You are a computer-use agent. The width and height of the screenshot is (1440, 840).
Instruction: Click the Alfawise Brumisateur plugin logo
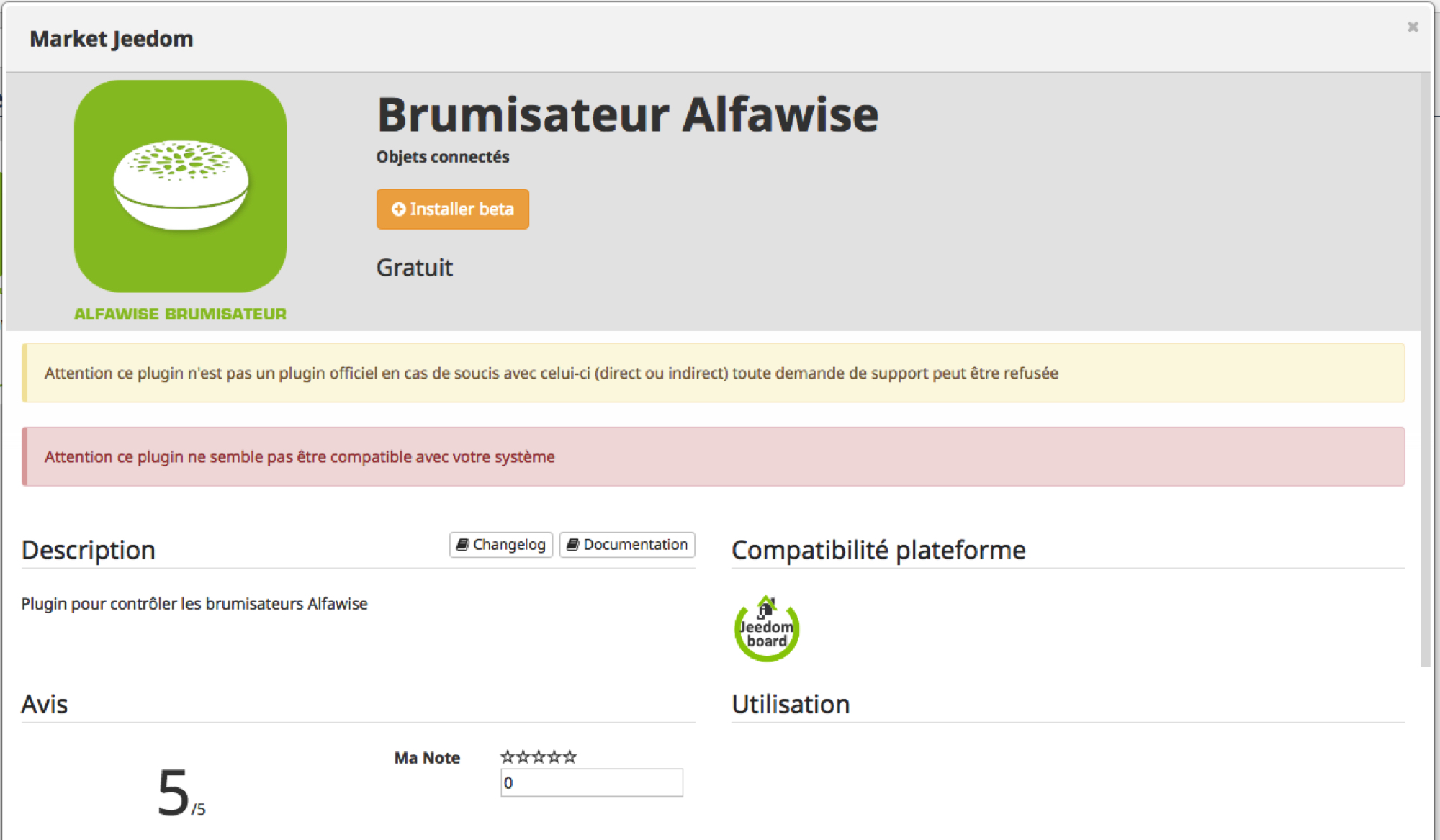click(180, 186)
